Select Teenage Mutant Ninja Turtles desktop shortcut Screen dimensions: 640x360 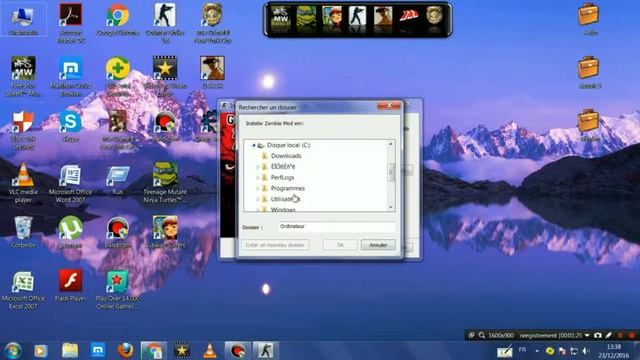tap(165, 183)
